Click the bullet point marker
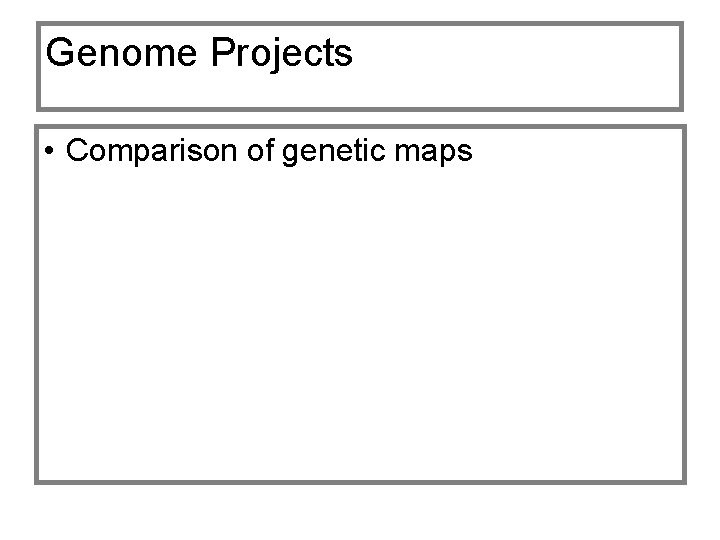Image resolution: width=720 pixels, height=540 pixels. pyautogui.click(x=49, y=150)
